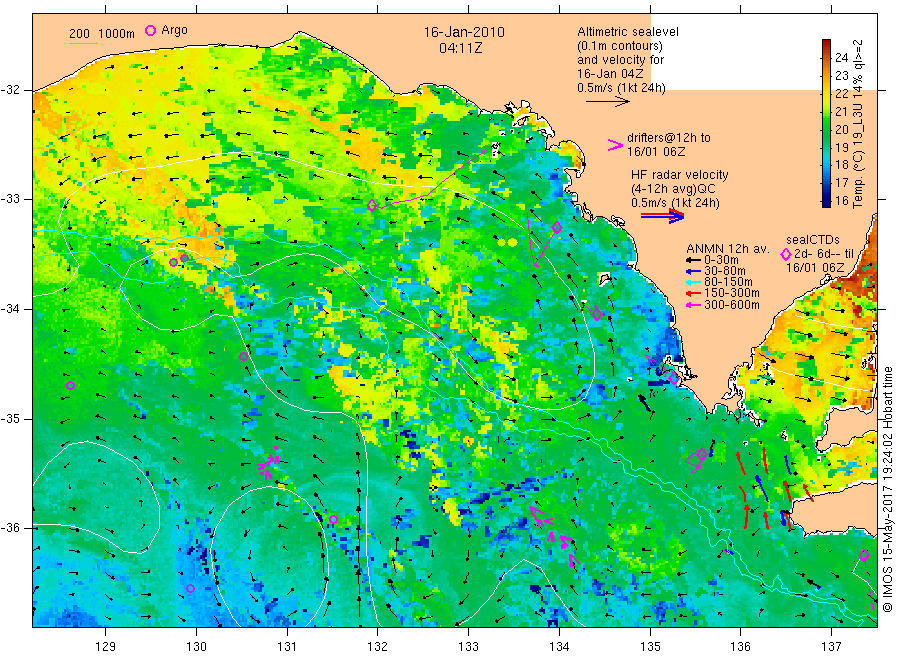Click the 'Argo' legend label
This screenshot has height=660, width=900.
[x=174, y=30]
